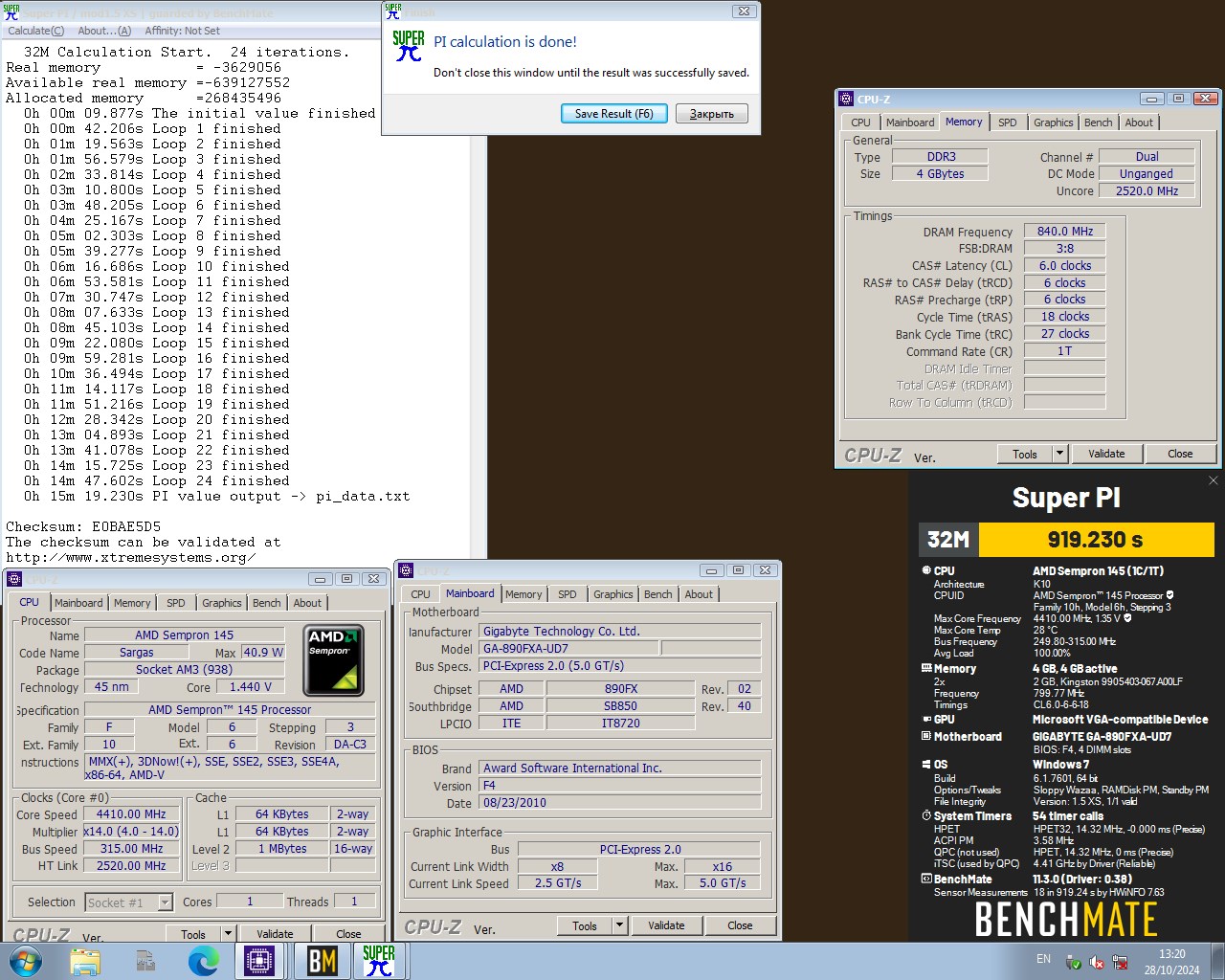1225x980 pixels.
Task: Activate the Super PI taskbar icon
Action: click(379, 961)
